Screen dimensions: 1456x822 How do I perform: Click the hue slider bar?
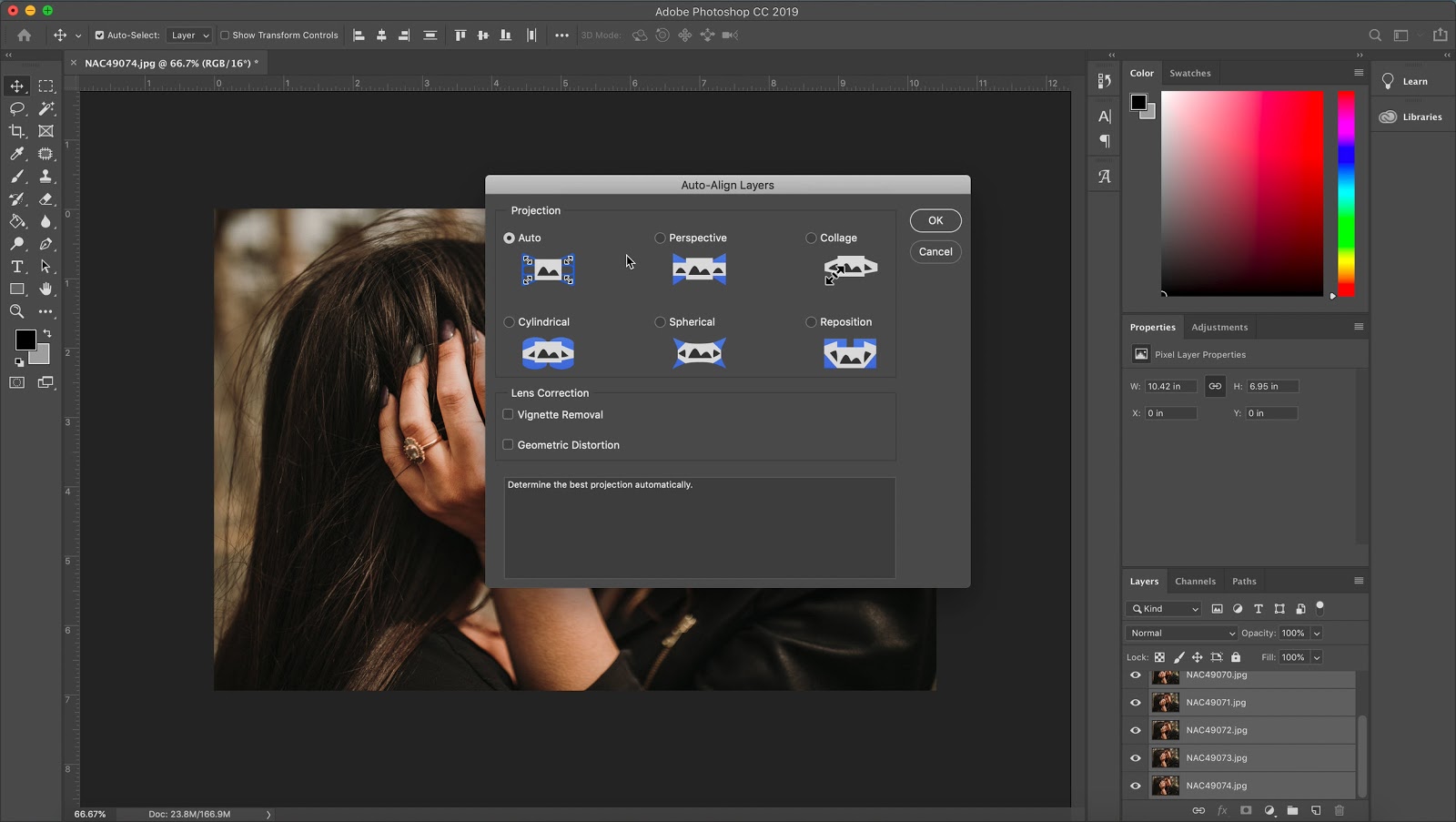[x=1346, y=193]
